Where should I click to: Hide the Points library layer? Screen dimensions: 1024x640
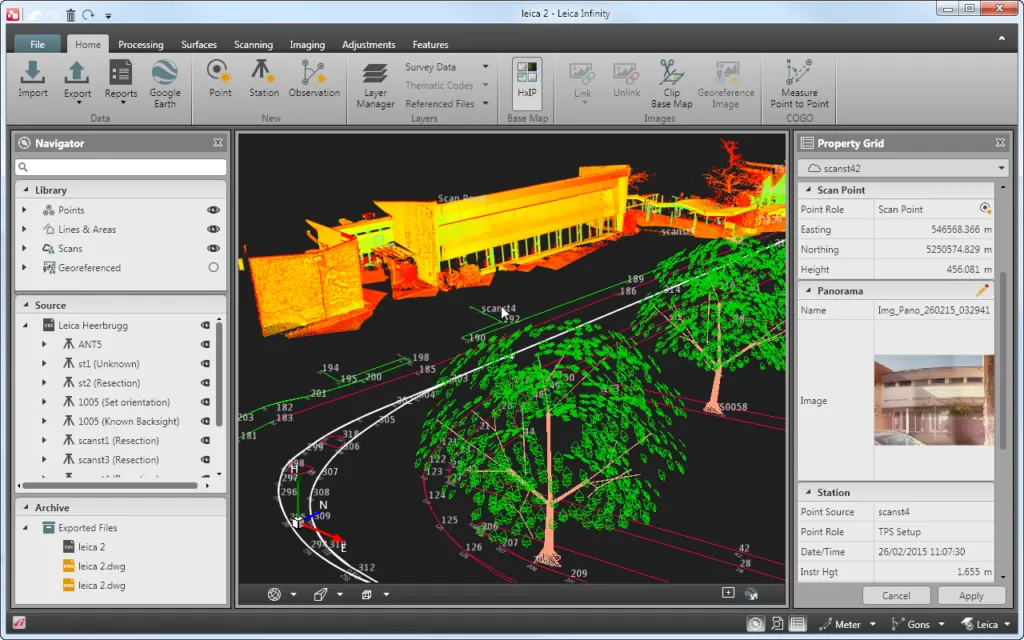(213, 210)
